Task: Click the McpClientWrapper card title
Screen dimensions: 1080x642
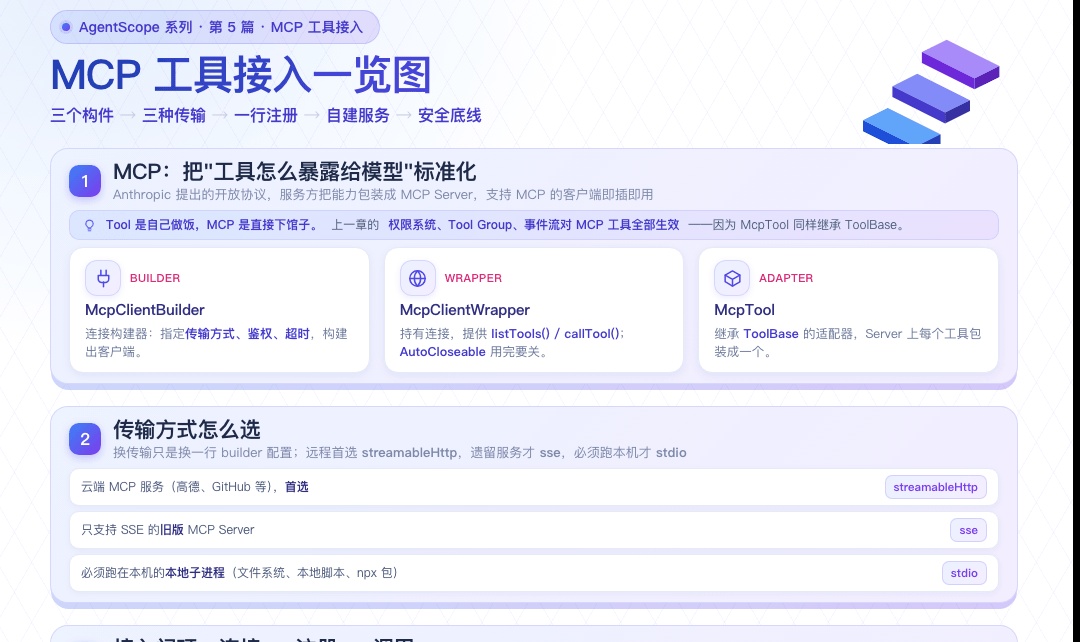Action: pyautogui.click(x=465, y=310)
